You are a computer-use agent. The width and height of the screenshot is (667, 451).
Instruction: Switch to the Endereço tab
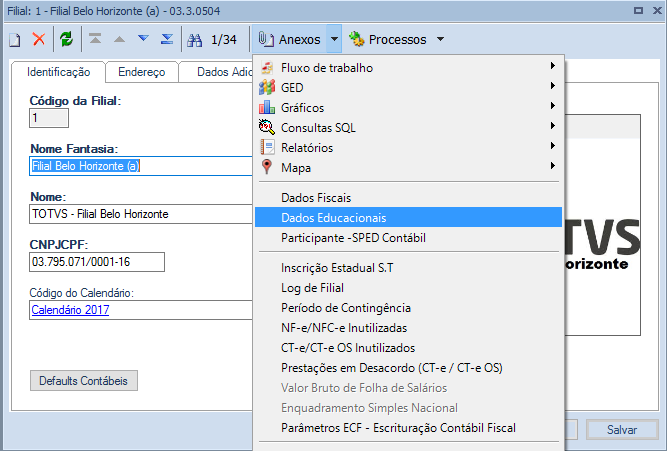(142, 72)
